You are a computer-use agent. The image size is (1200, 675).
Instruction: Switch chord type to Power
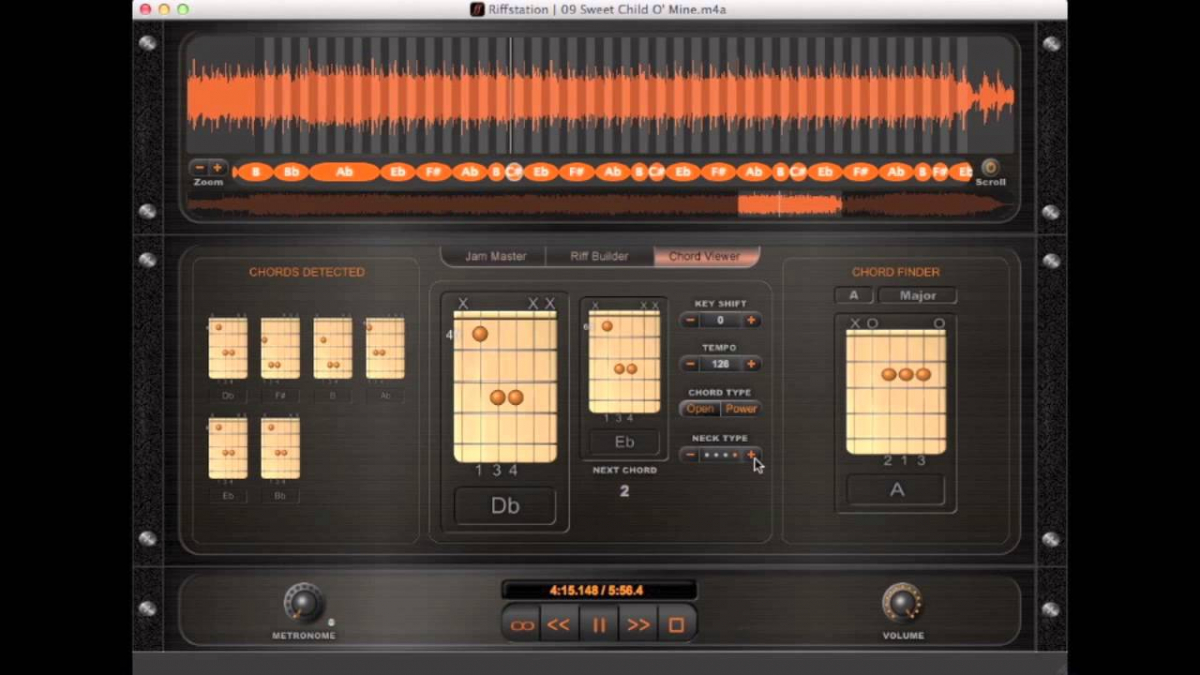pyautogui.click(x=741, y=409)
